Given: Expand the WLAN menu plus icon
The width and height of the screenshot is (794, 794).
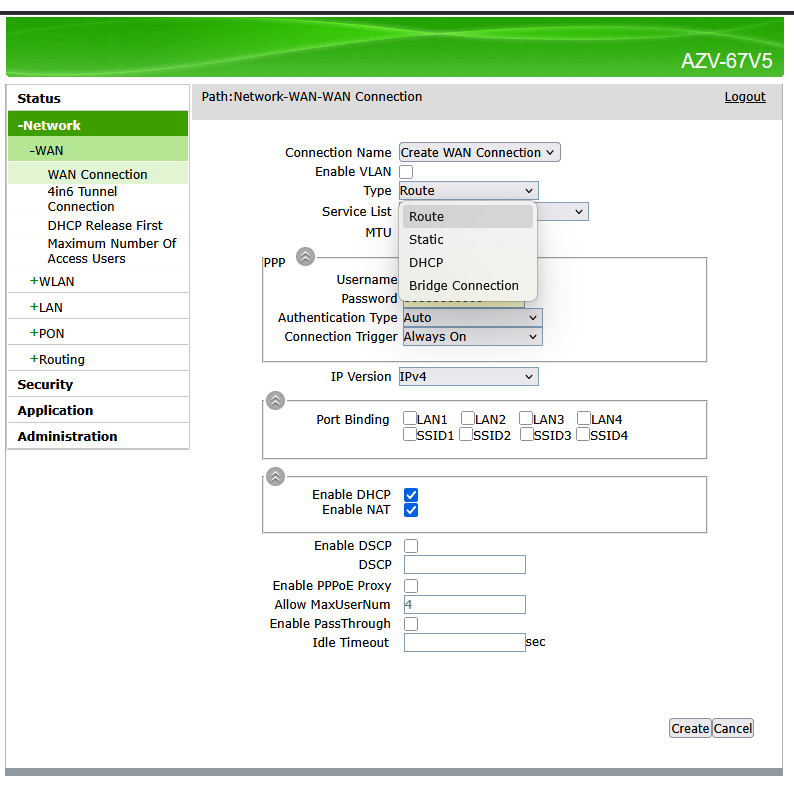Looking at the screenshot, I should (34, 282).
